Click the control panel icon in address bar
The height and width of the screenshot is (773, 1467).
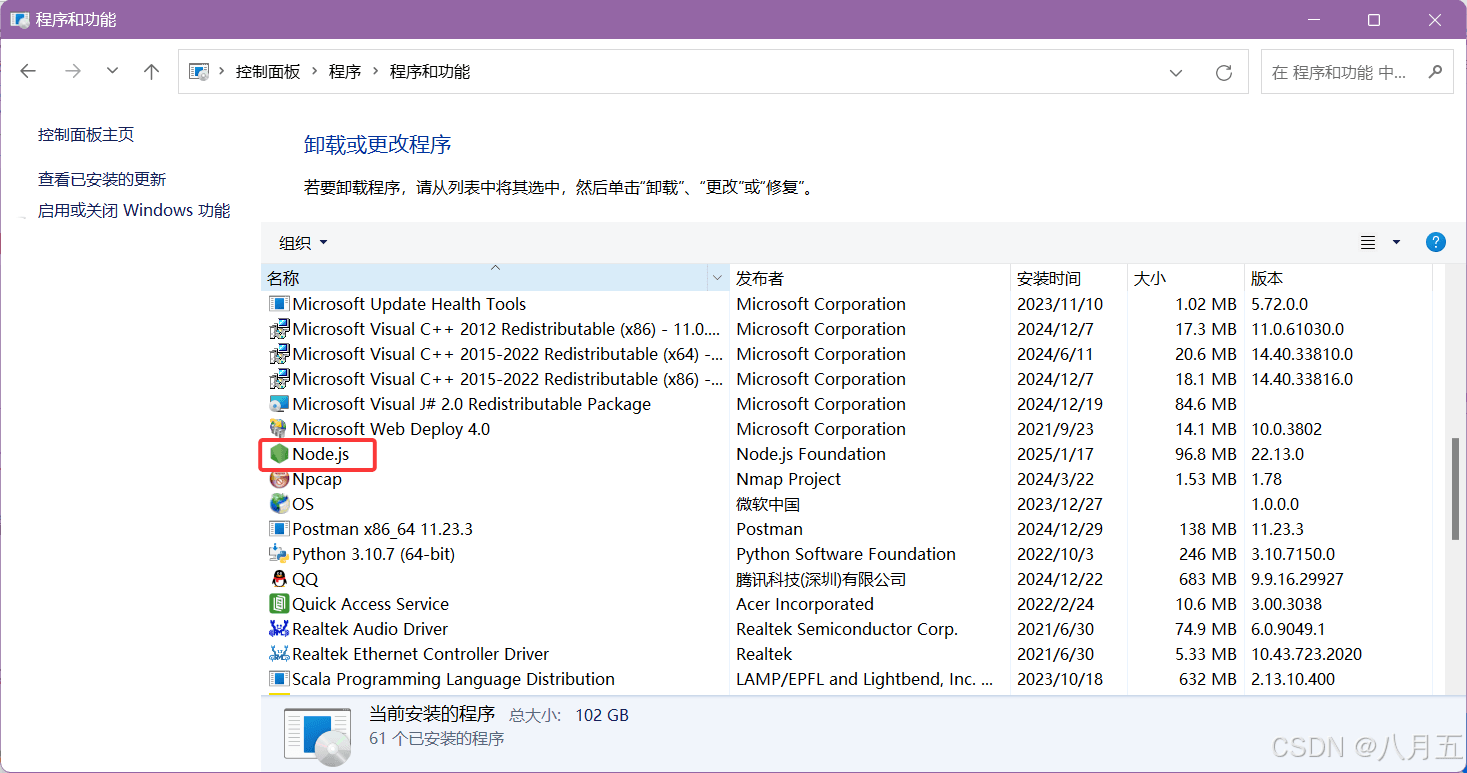click(x=199, y=72)
